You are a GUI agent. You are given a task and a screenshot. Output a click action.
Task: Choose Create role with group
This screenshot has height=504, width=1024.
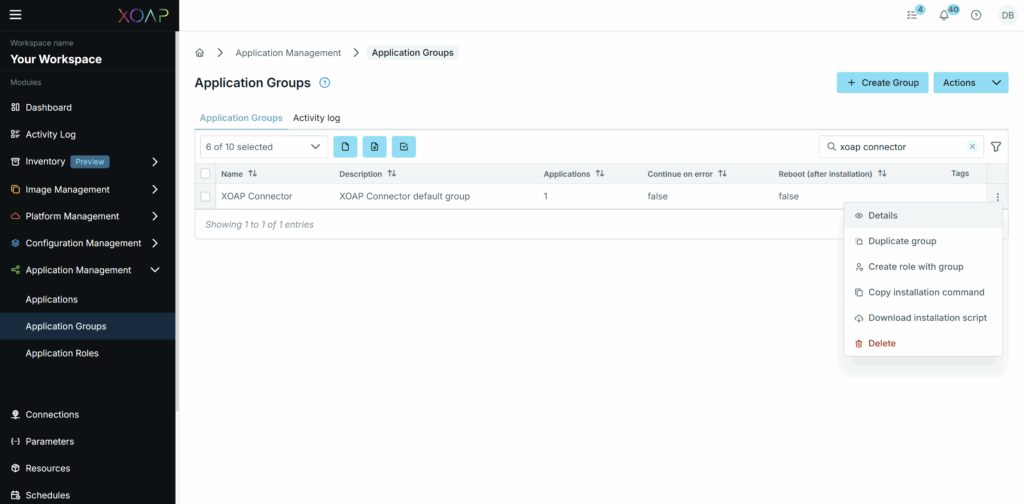click(923, 266)
